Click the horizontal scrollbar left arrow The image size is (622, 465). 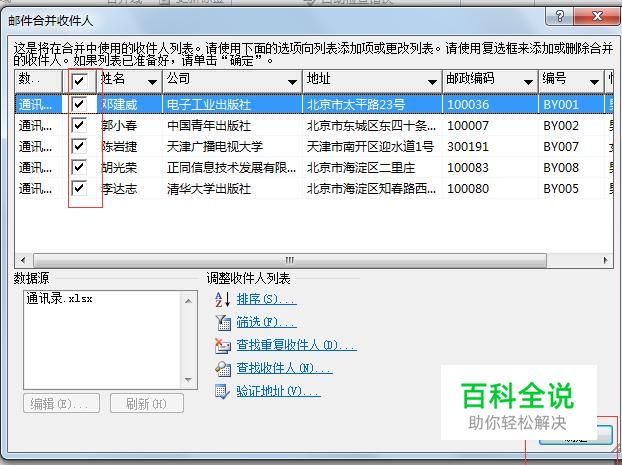pyautogui.click(x=23, y=260)
